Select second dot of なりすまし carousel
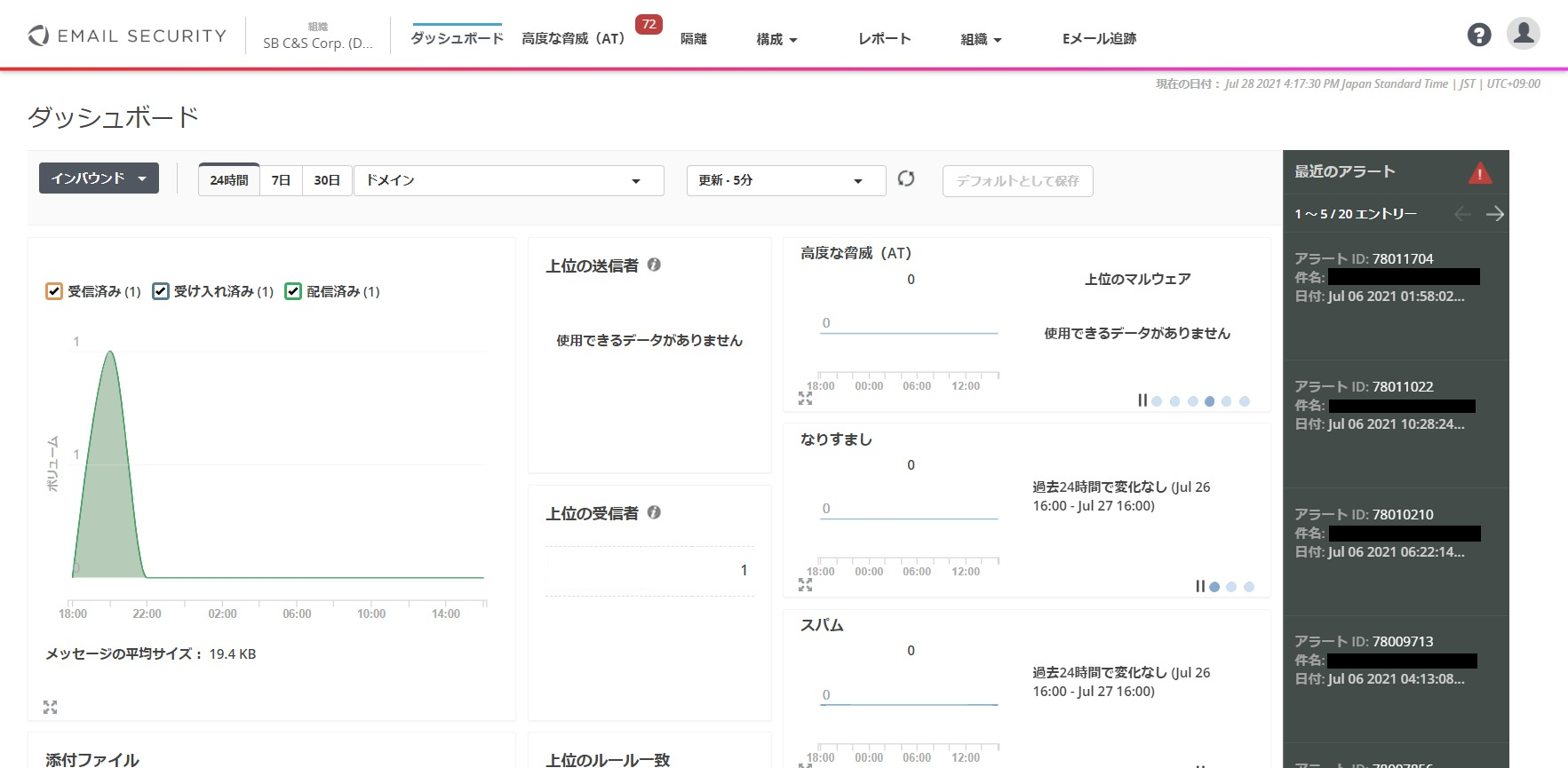 pos(1231,587)
